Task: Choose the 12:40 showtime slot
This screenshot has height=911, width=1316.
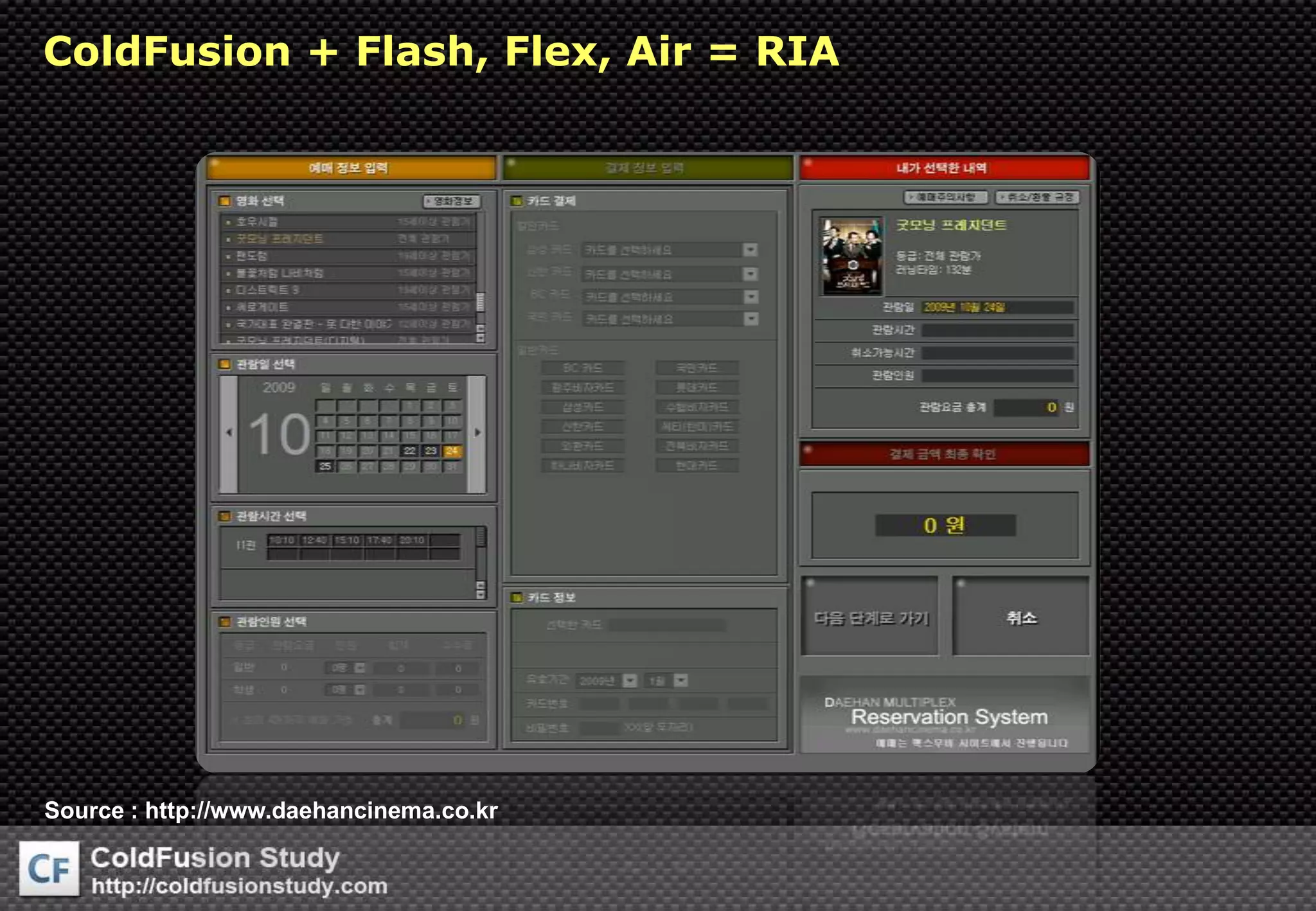Action: 315,540
